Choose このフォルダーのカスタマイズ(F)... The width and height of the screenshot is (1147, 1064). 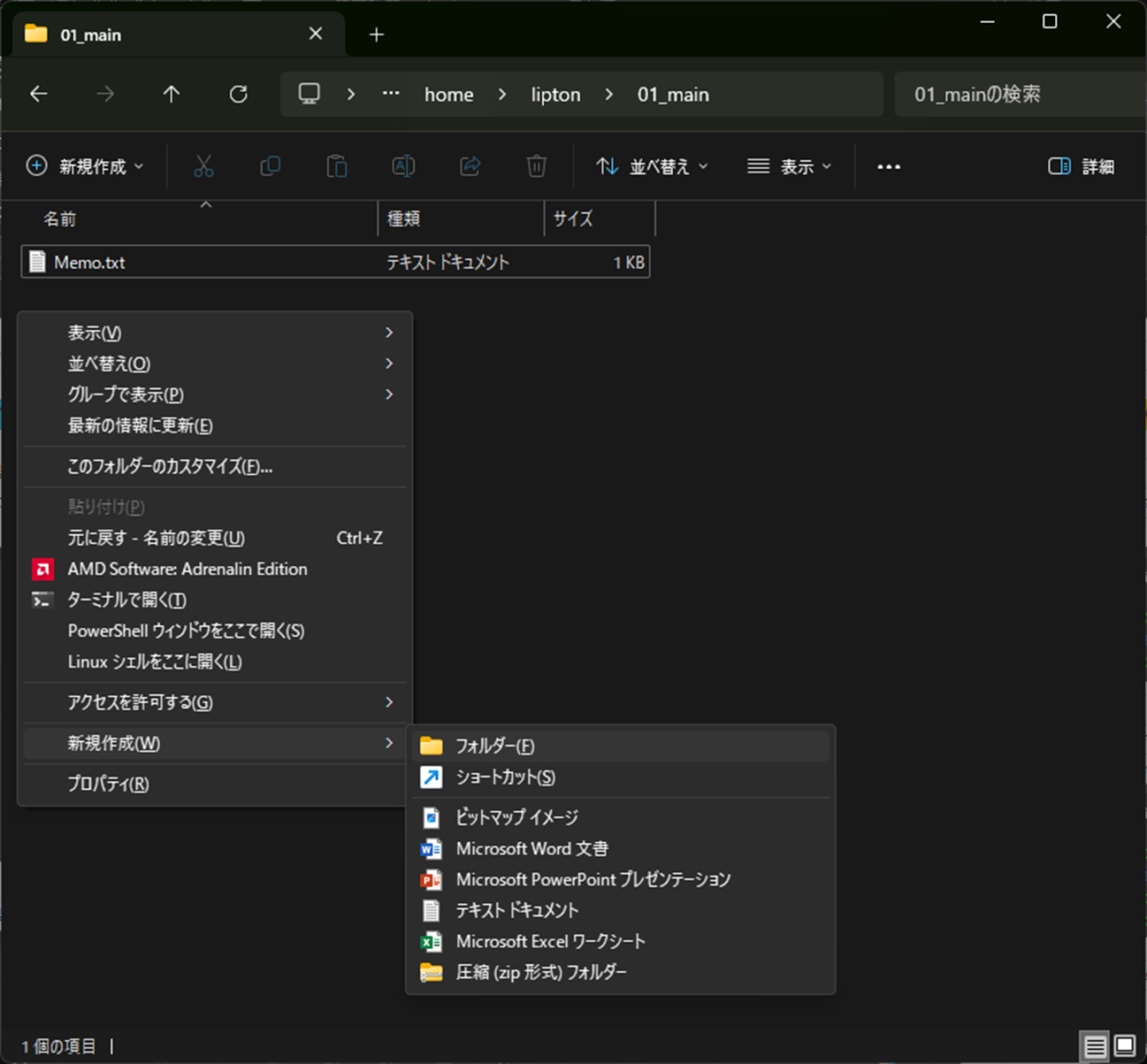[215, 466]
